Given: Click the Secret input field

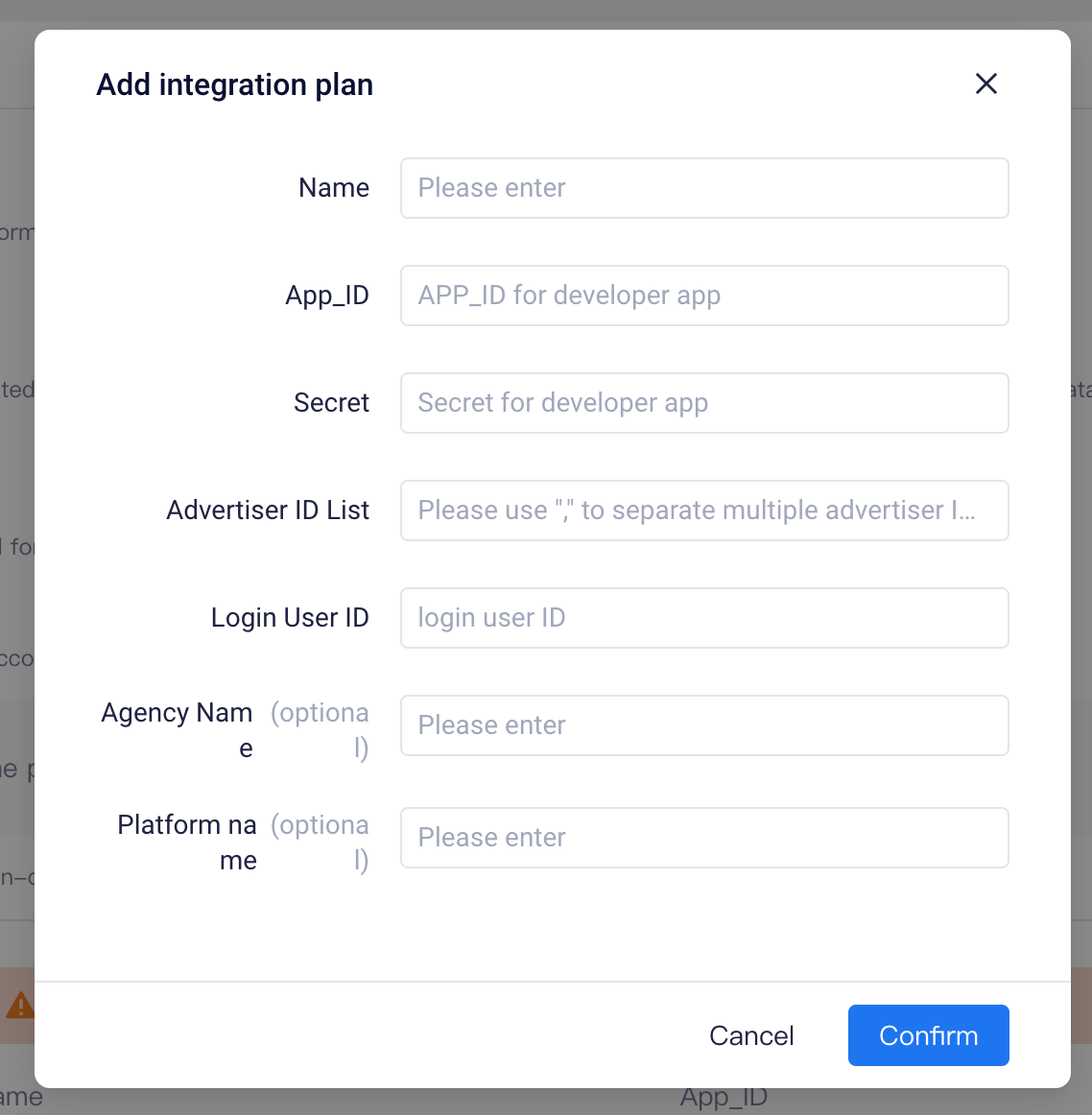Looking at the screenshot, I should (704, 403).
